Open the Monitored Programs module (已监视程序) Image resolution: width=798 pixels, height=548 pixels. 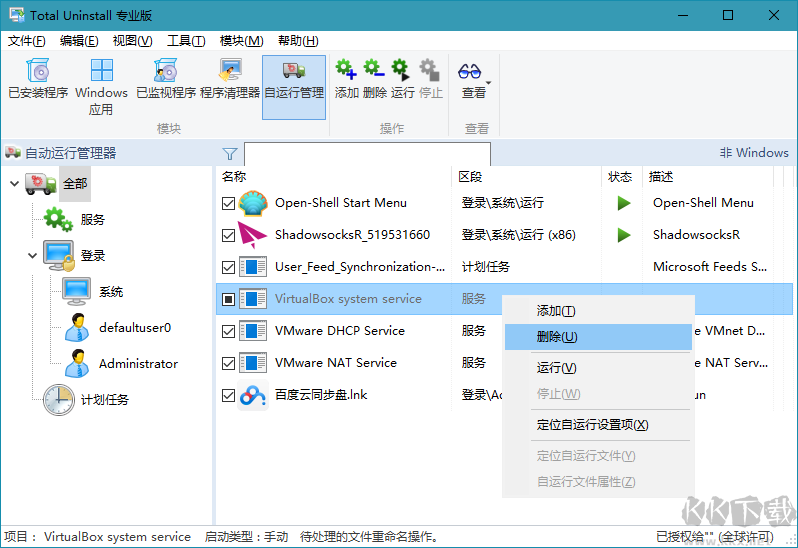point(166,79)
